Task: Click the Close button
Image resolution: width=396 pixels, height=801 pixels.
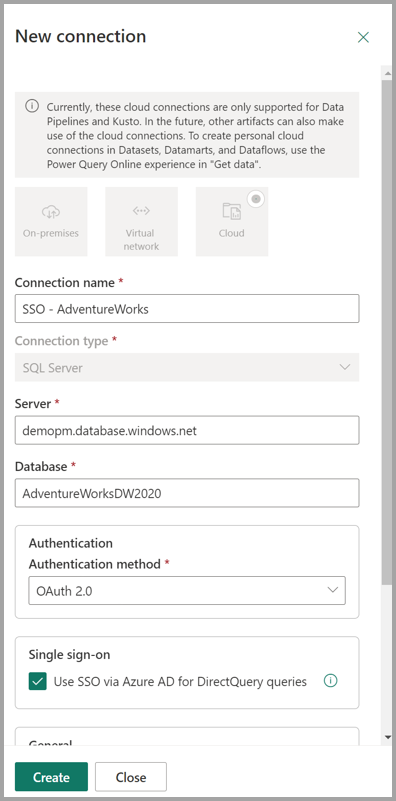Action: 131,776
